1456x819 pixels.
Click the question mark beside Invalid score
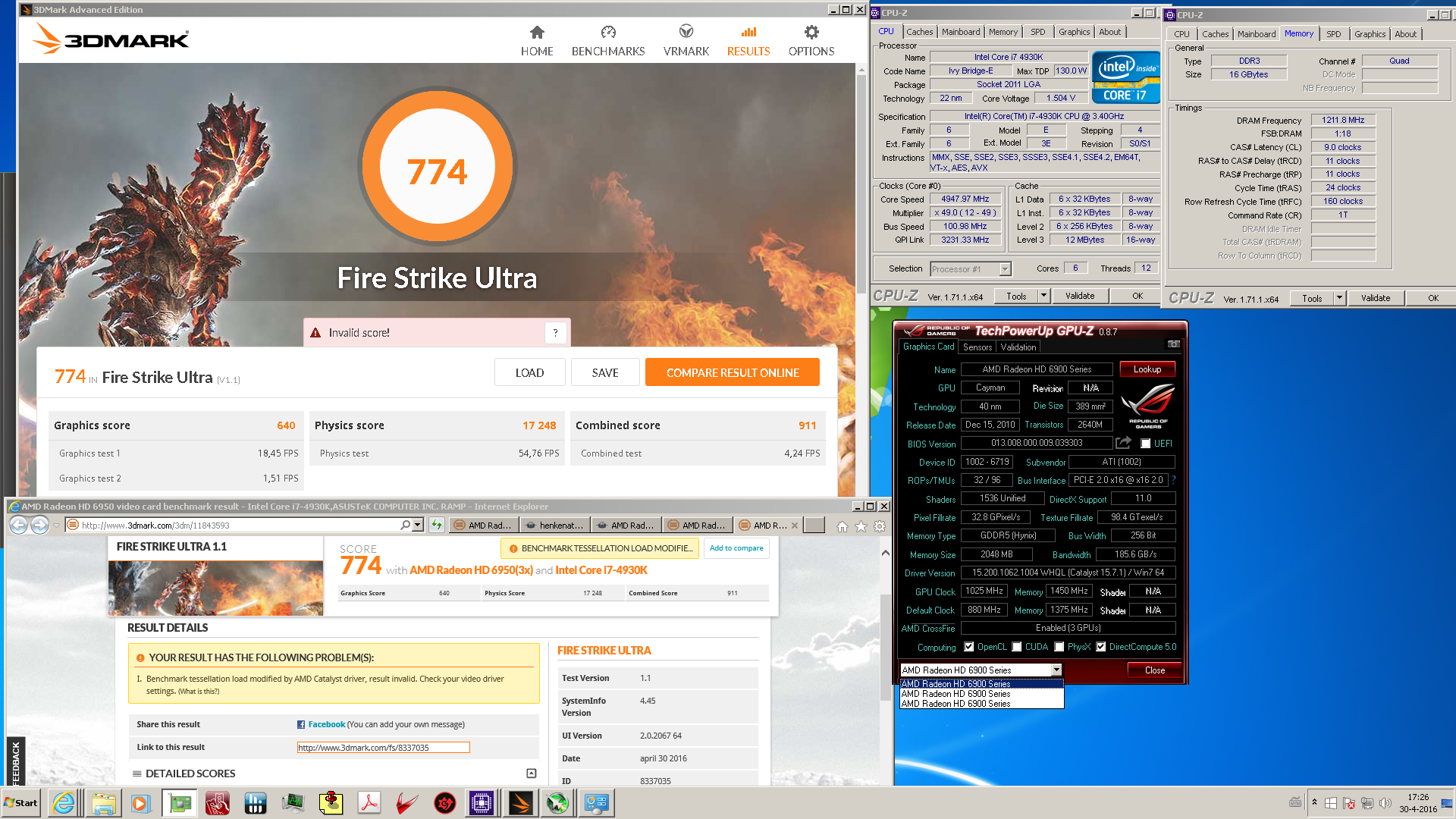tap(555, 333)
